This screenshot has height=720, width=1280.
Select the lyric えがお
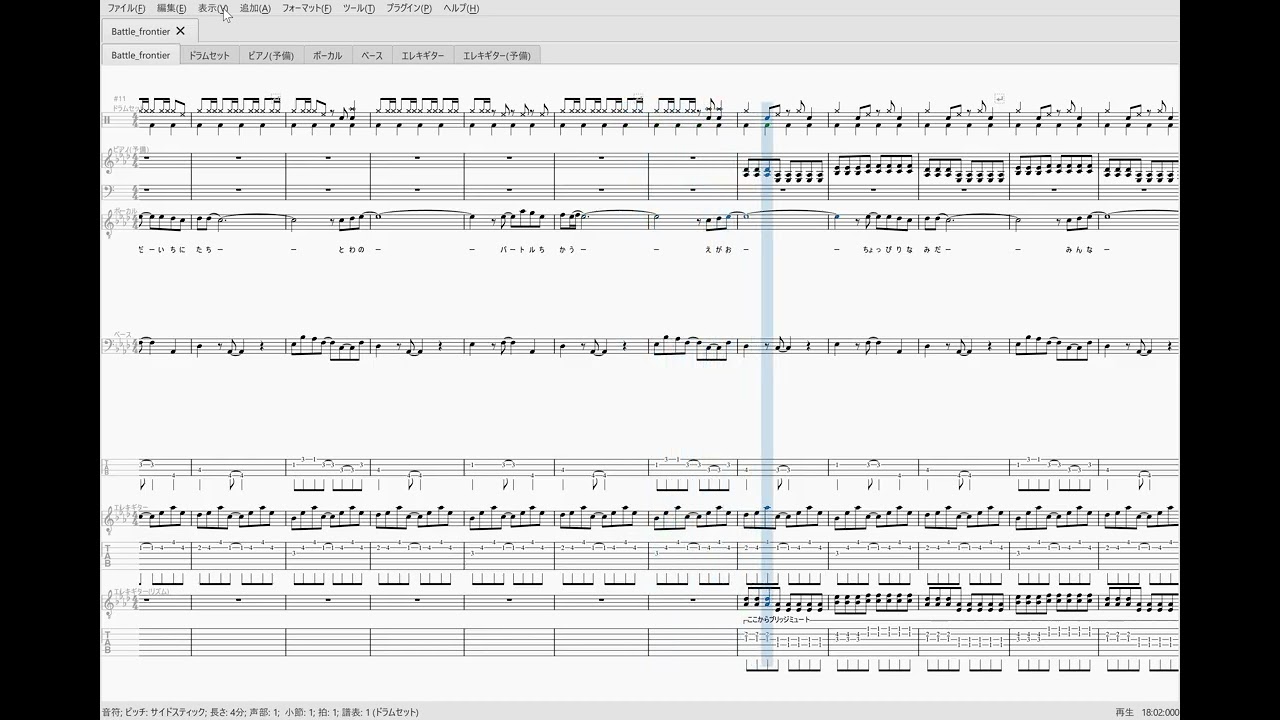click(x=720, y=250)
